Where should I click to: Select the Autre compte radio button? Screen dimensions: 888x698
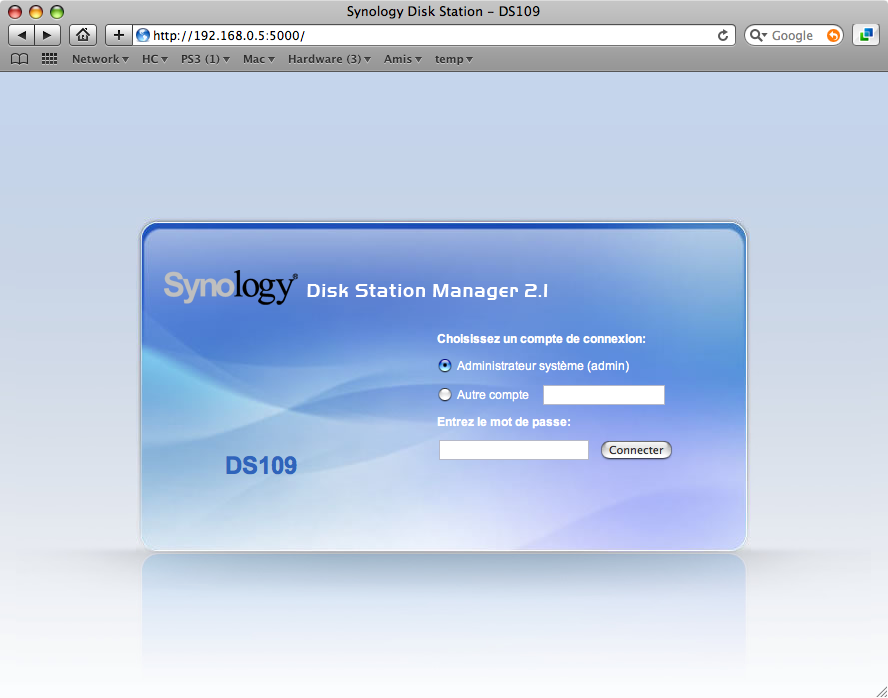pyautogui.click(x=445, y=395)
